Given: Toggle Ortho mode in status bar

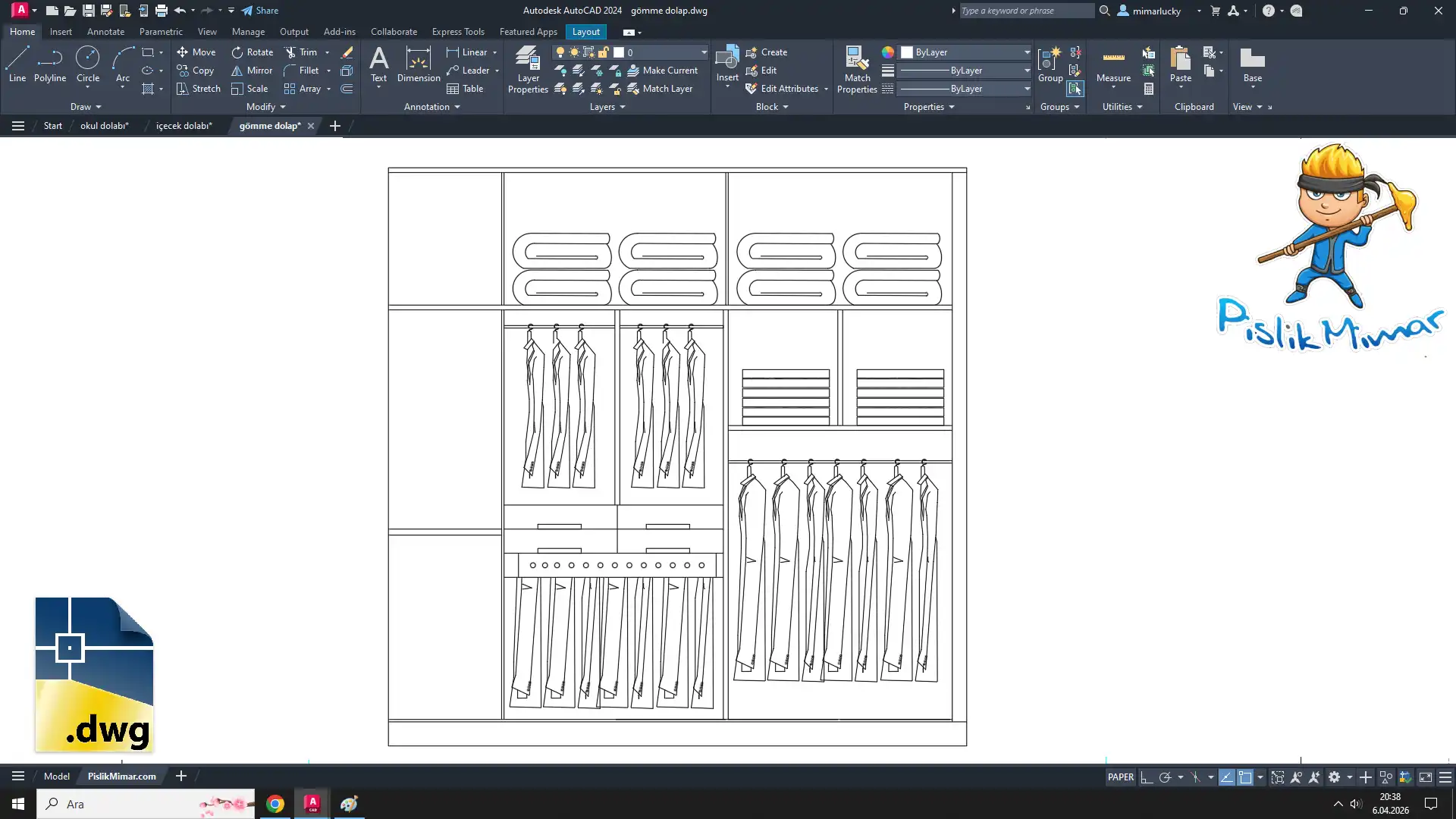Looking at the screenshot, I should tap(1147, 777).
